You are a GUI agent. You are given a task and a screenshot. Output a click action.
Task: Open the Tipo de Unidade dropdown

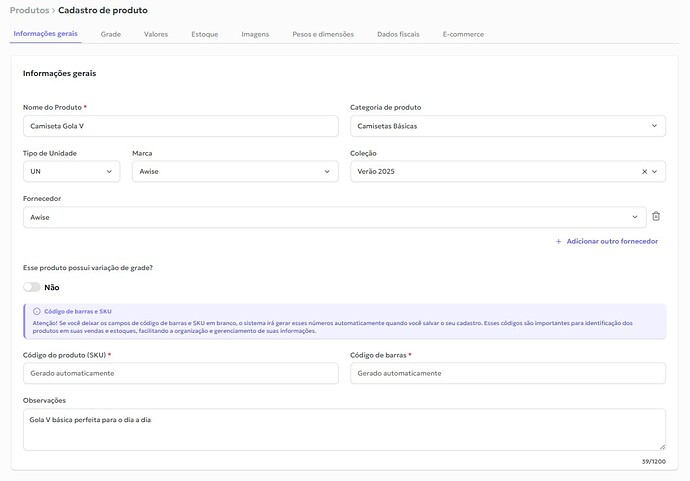(71, 171)
